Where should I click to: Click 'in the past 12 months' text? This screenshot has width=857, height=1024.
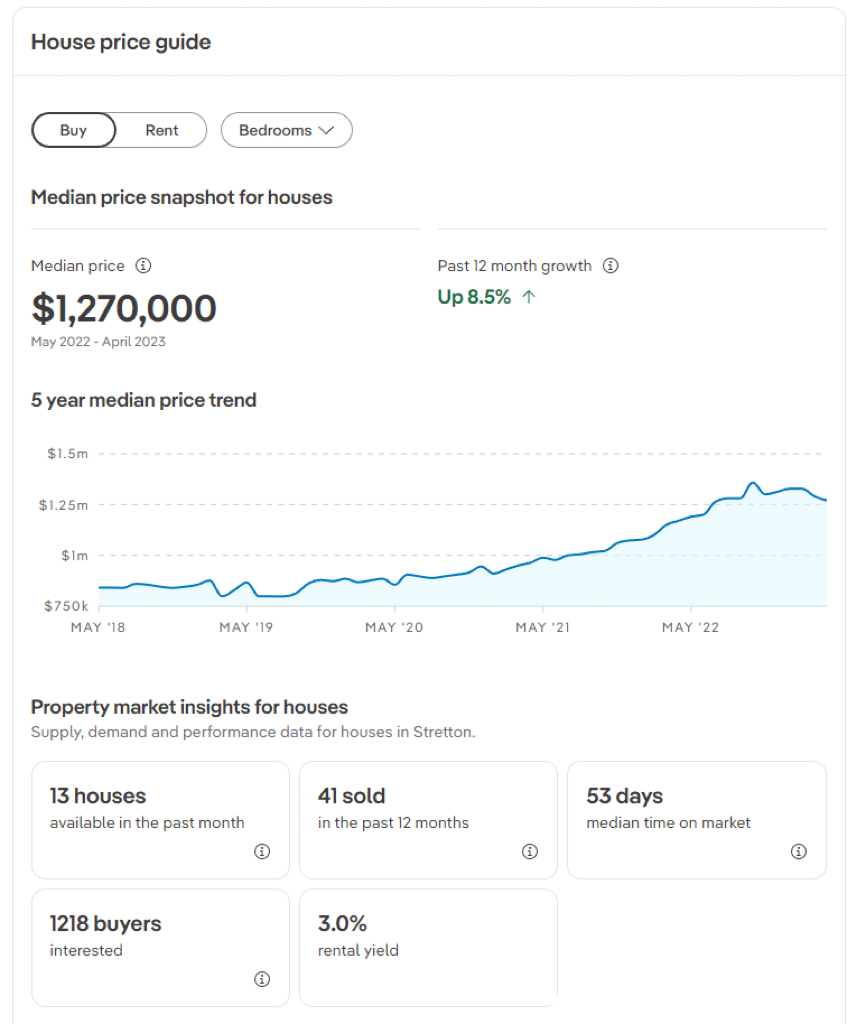point(393,823)
